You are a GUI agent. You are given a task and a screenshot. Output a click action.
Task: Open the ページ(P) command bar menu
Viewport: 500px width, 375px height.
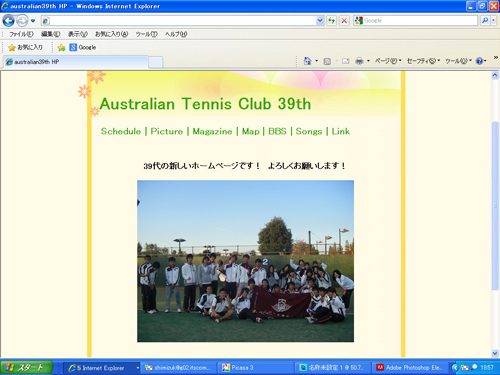388,61
